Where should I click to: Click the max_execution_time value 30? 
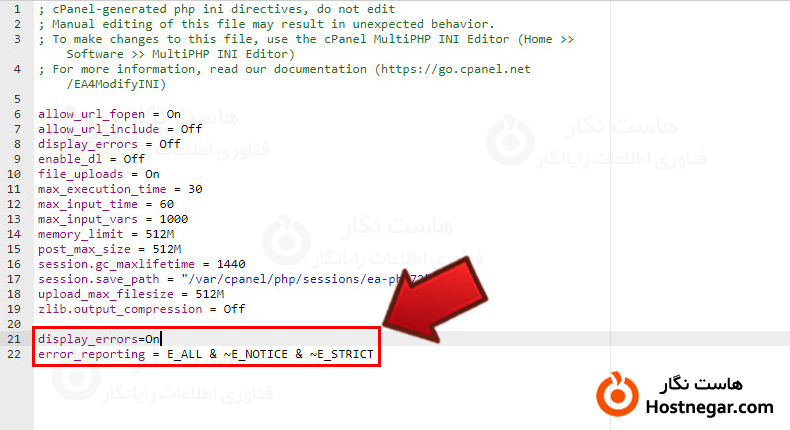[x=195, y=190]
